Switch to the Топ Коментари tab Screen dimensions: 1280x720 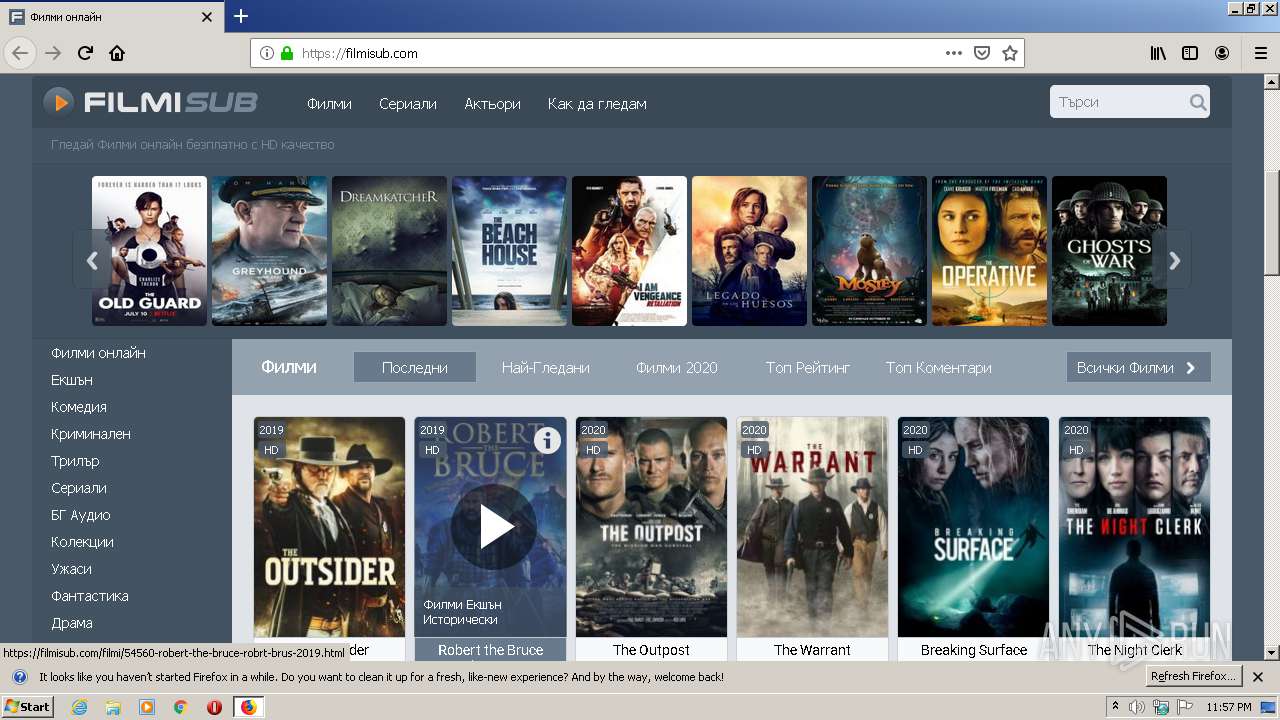pyautogui.click(x=939, y=367)
